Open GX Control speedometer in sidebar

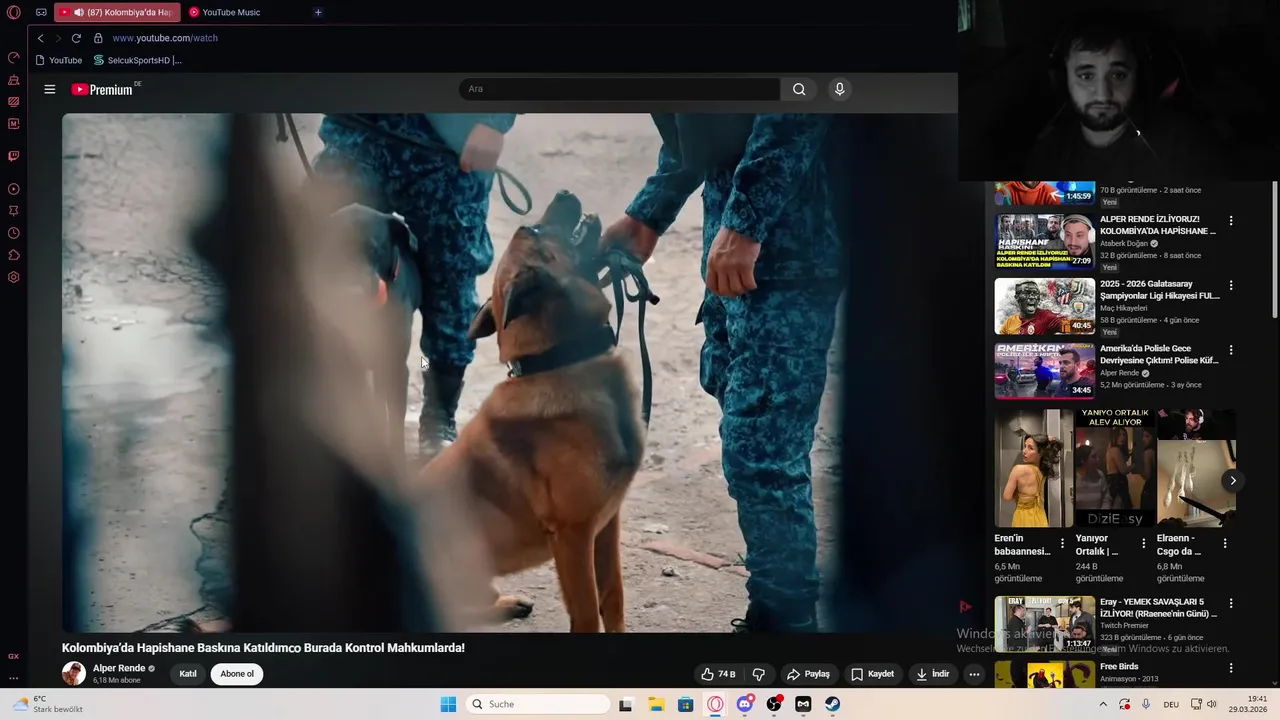(14, 57)
